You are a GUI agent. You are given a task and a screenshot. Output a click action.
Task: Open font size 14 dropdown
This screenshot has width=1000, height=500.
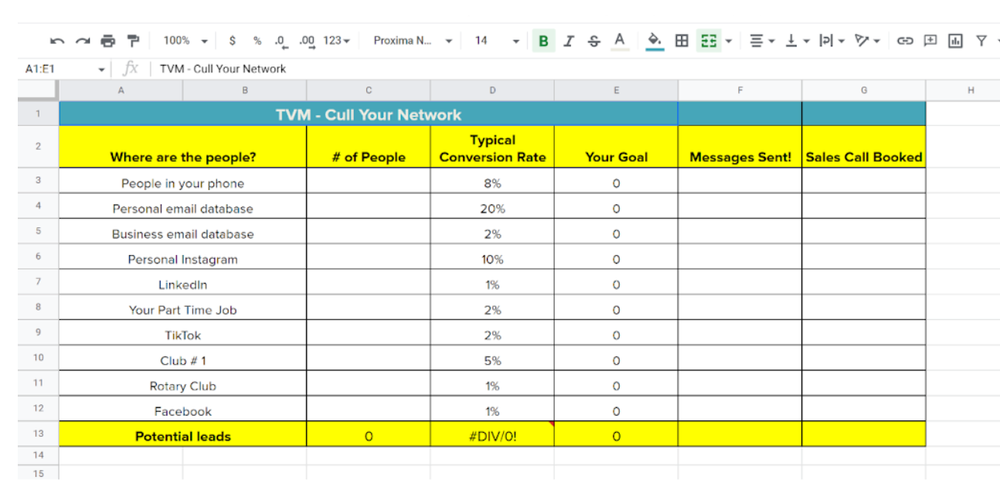497,41
